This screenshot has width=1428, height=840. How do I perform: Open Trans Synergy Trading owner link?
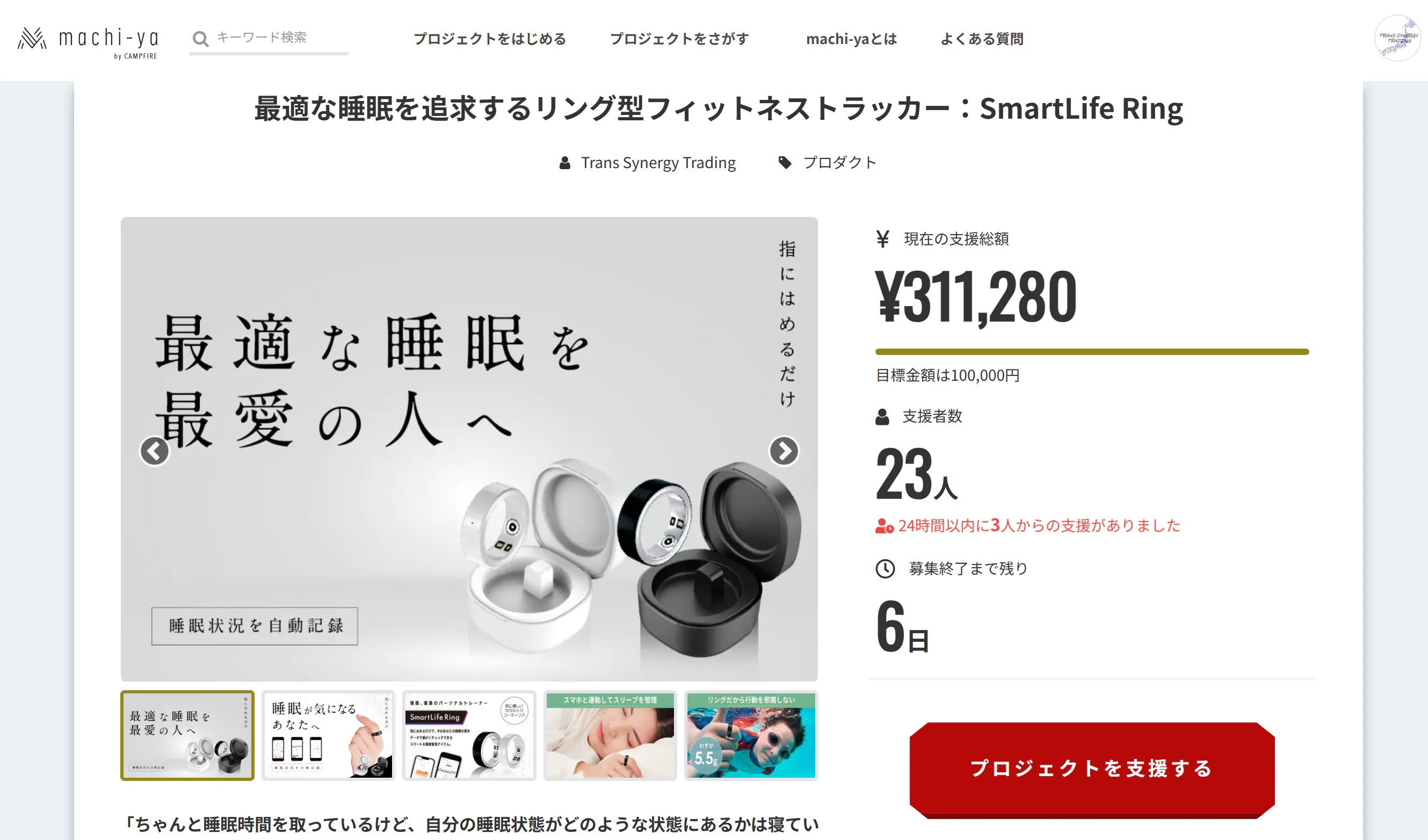[658, 163]
